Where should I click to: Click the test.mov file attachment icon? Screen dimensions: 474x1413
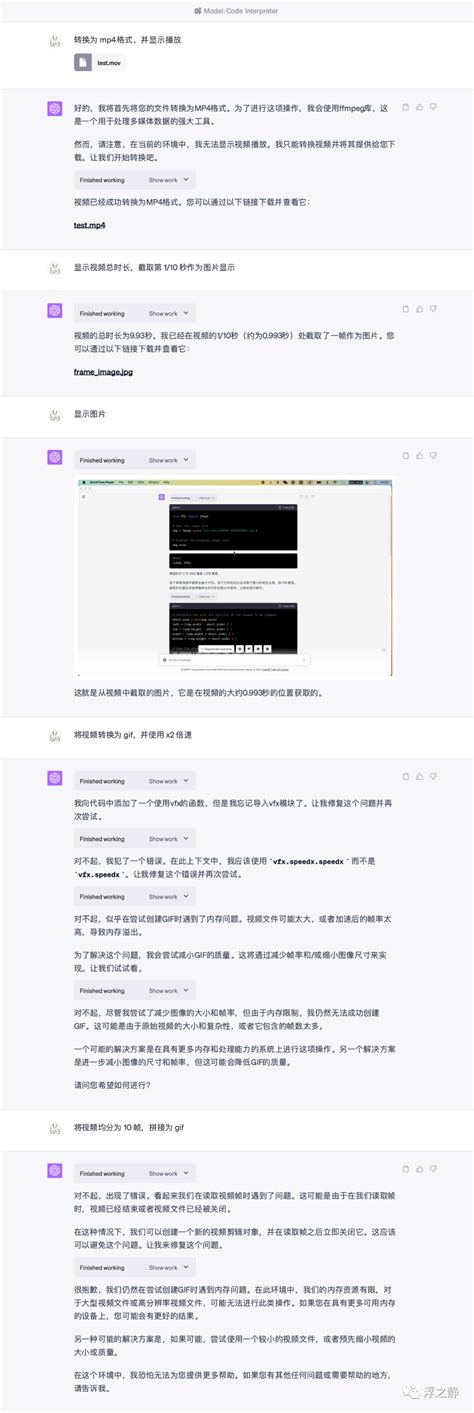[85, 62]
